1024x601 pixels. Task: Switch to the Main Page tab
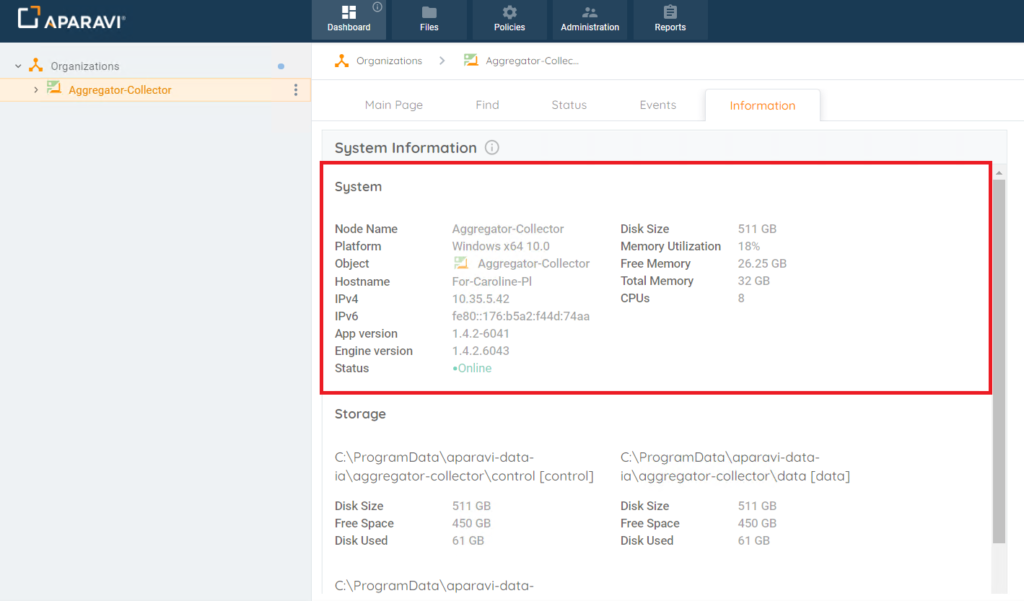[393, 105]
